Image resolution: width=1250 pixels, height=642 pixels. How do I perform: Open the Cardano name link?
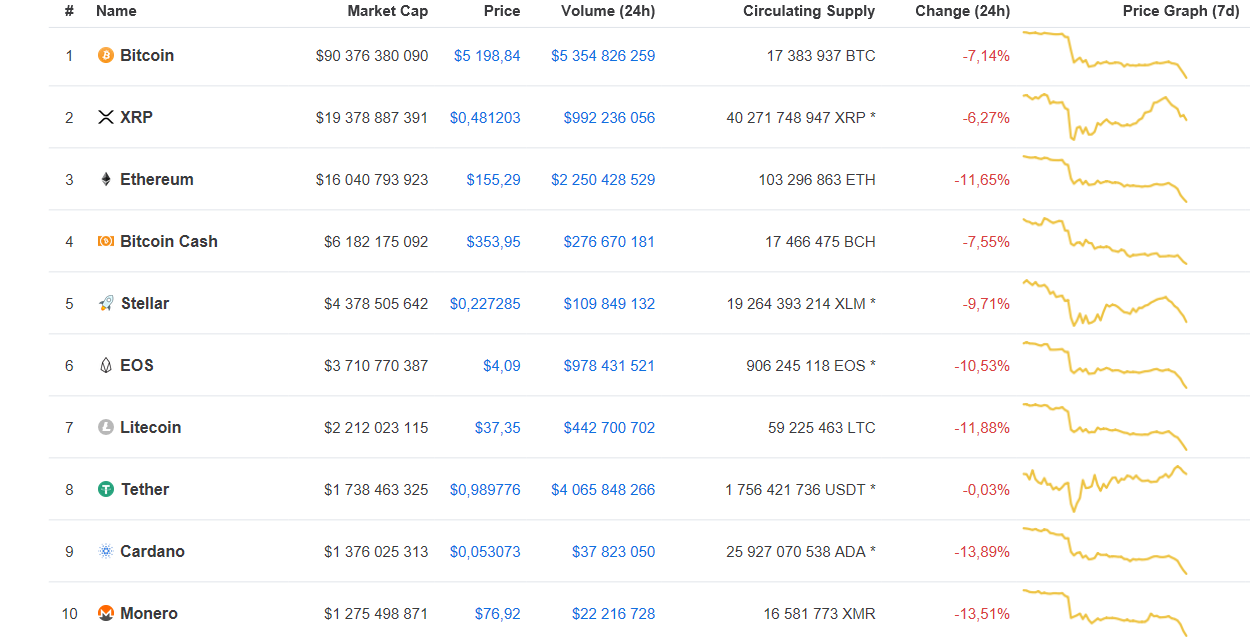[152, 552]
